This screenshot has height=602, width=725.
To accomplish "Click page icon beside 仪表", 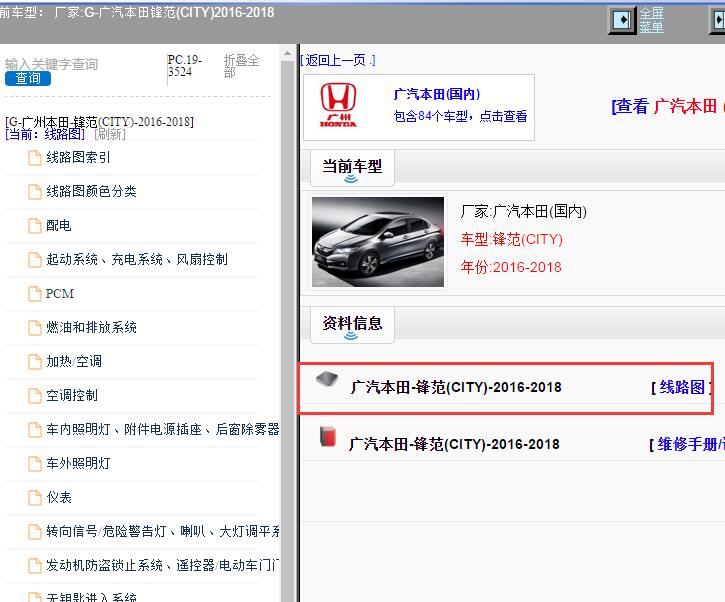I will coord(35,498).
